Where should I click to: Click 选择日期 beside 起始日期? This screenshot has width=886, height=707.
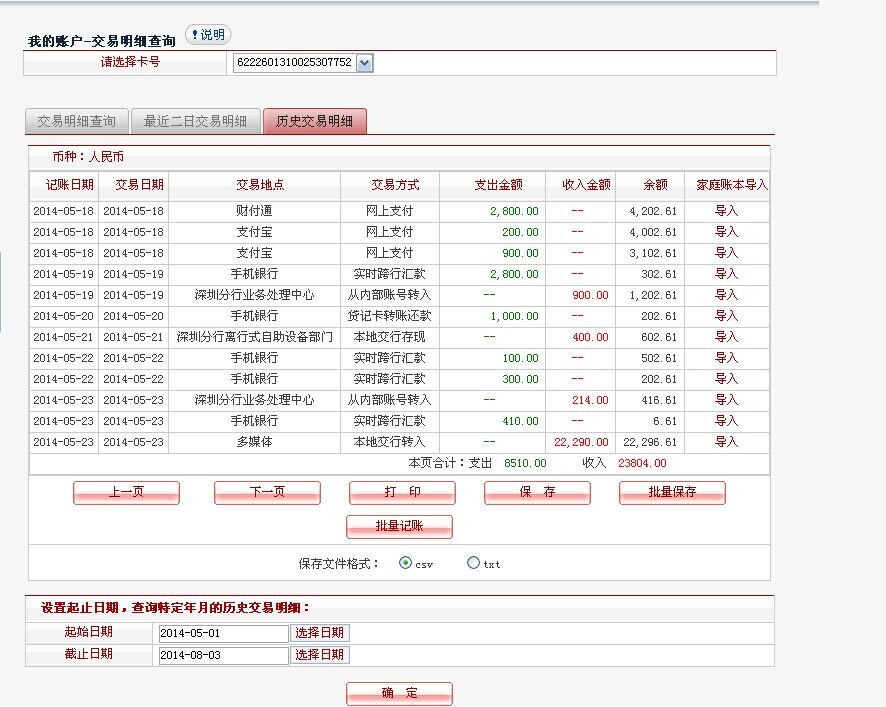pyautogui.click(x=319, y=633)
